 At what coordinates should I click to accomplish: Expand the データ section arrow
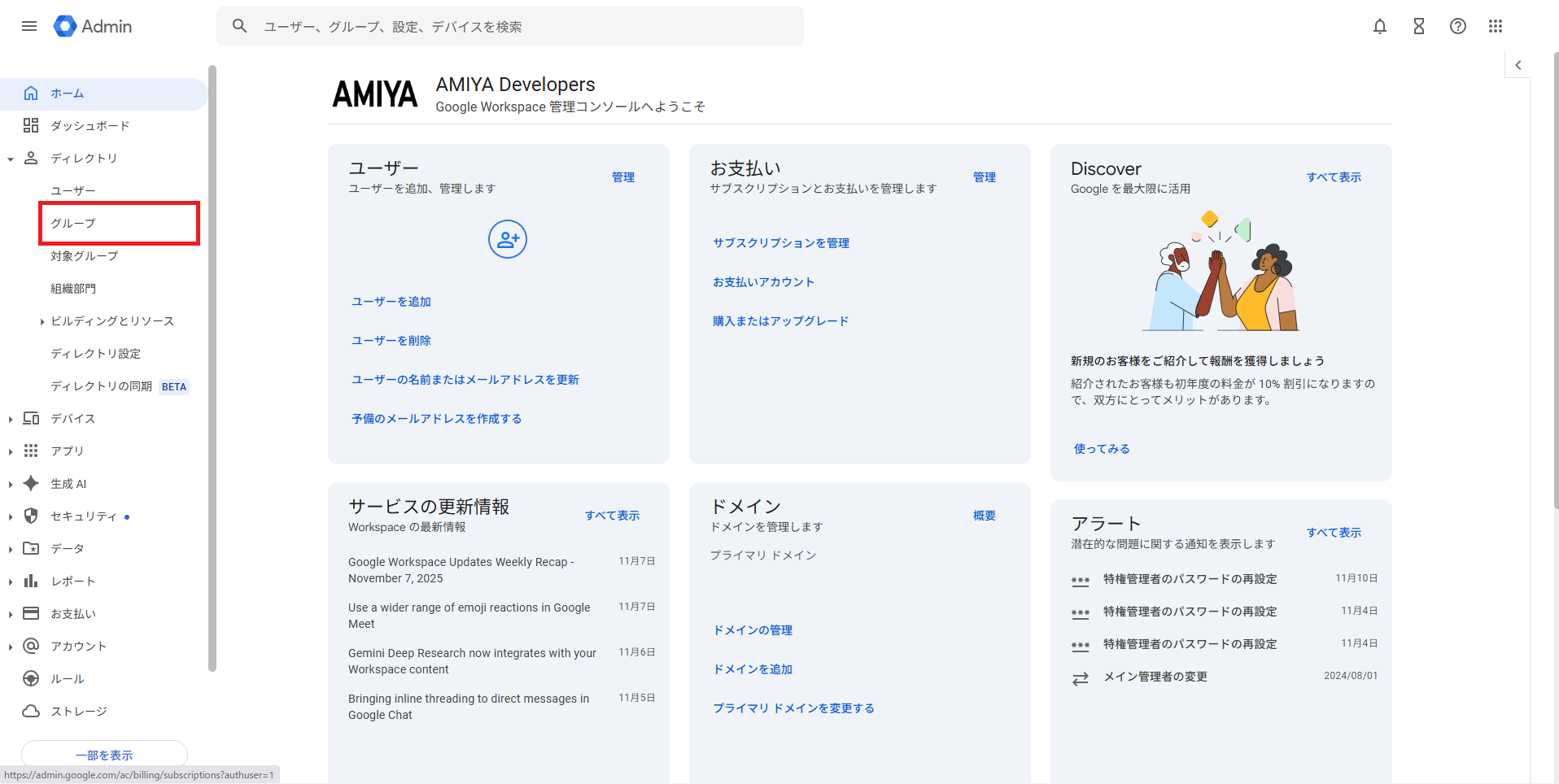coord(11,550)
